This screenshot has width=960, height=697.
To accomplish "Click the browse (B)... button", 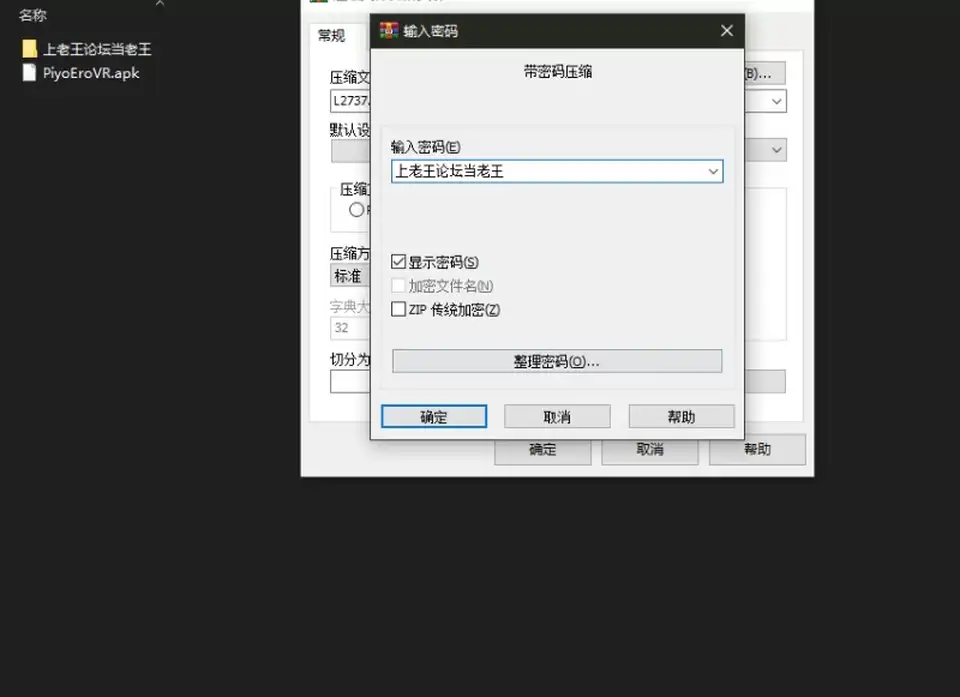I will tap(763, 73).
